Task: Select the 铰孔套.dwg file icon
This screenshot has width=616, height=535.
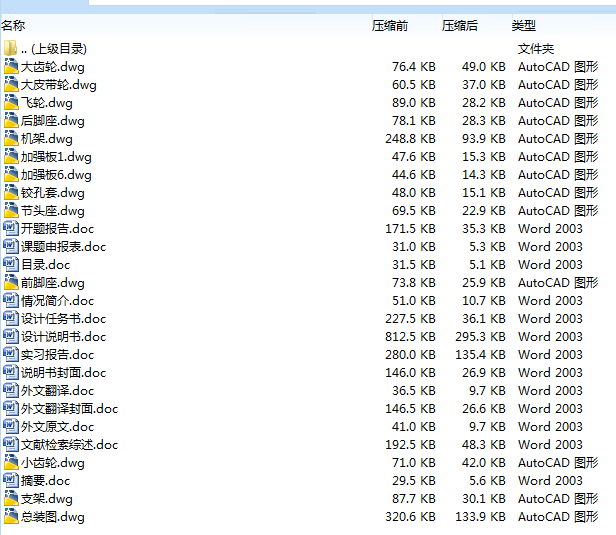Action: tap(11, 192)
